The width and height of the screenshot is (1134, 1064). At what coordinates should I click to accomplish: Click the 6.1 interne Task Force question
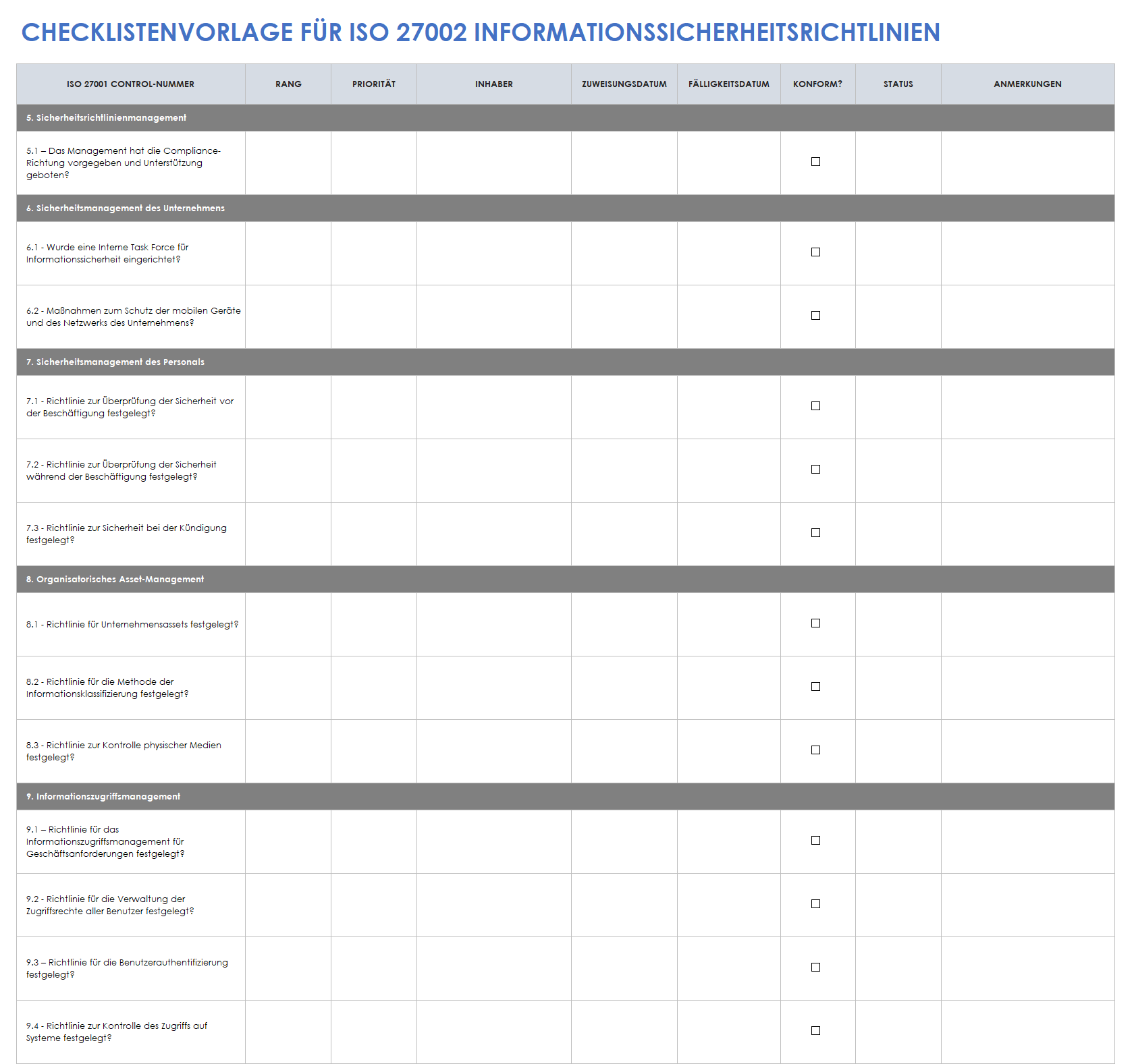coord(107,253)
